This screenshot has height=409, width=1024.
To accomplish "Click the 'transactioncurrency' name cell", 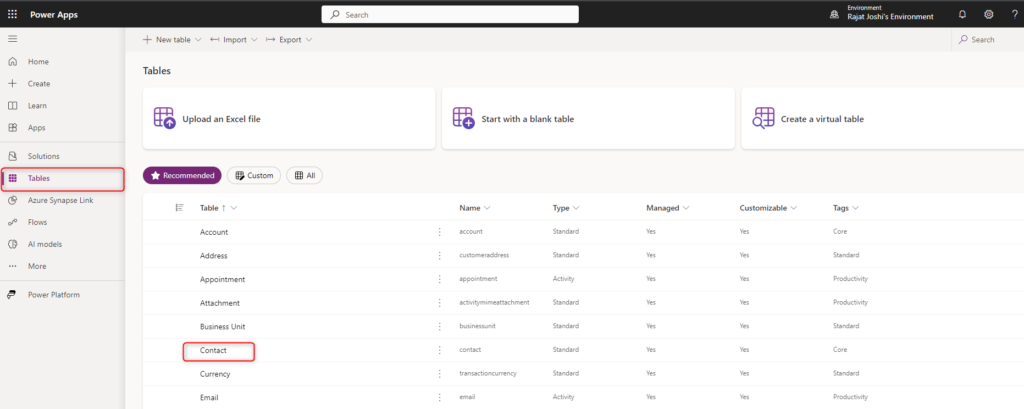I will click(488, 374).
